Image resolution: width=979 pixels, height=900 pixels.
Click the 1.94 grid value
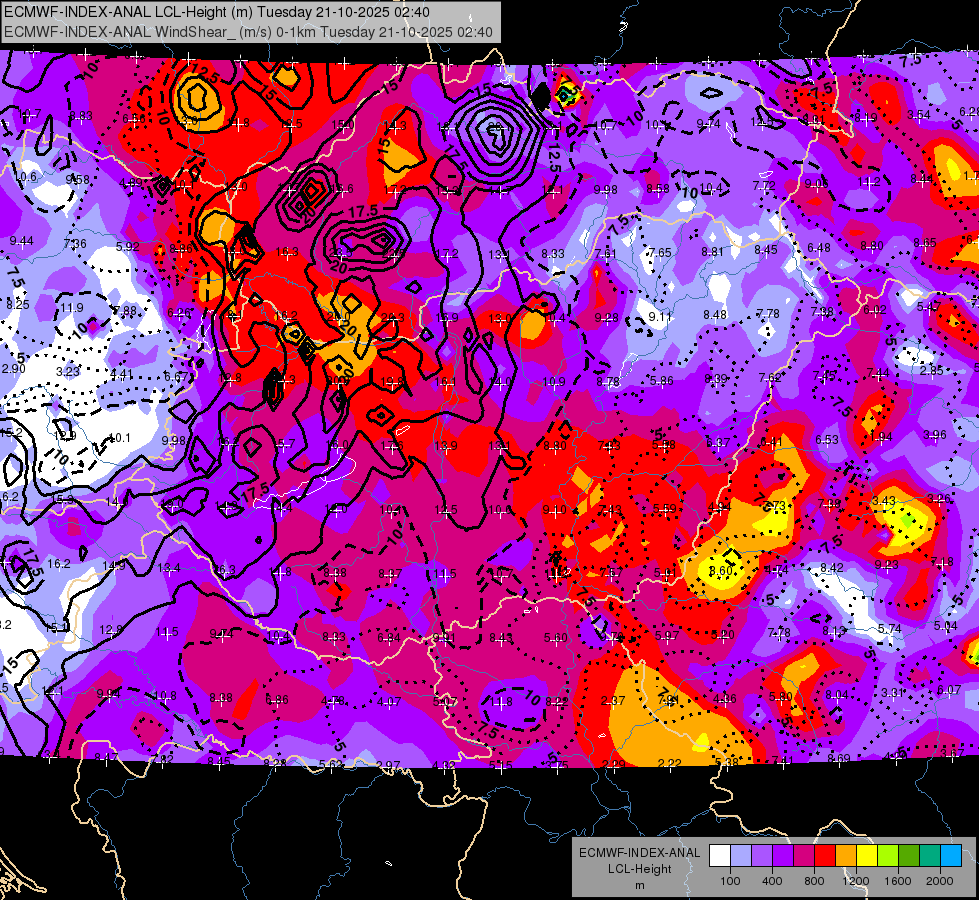point(881,437)
